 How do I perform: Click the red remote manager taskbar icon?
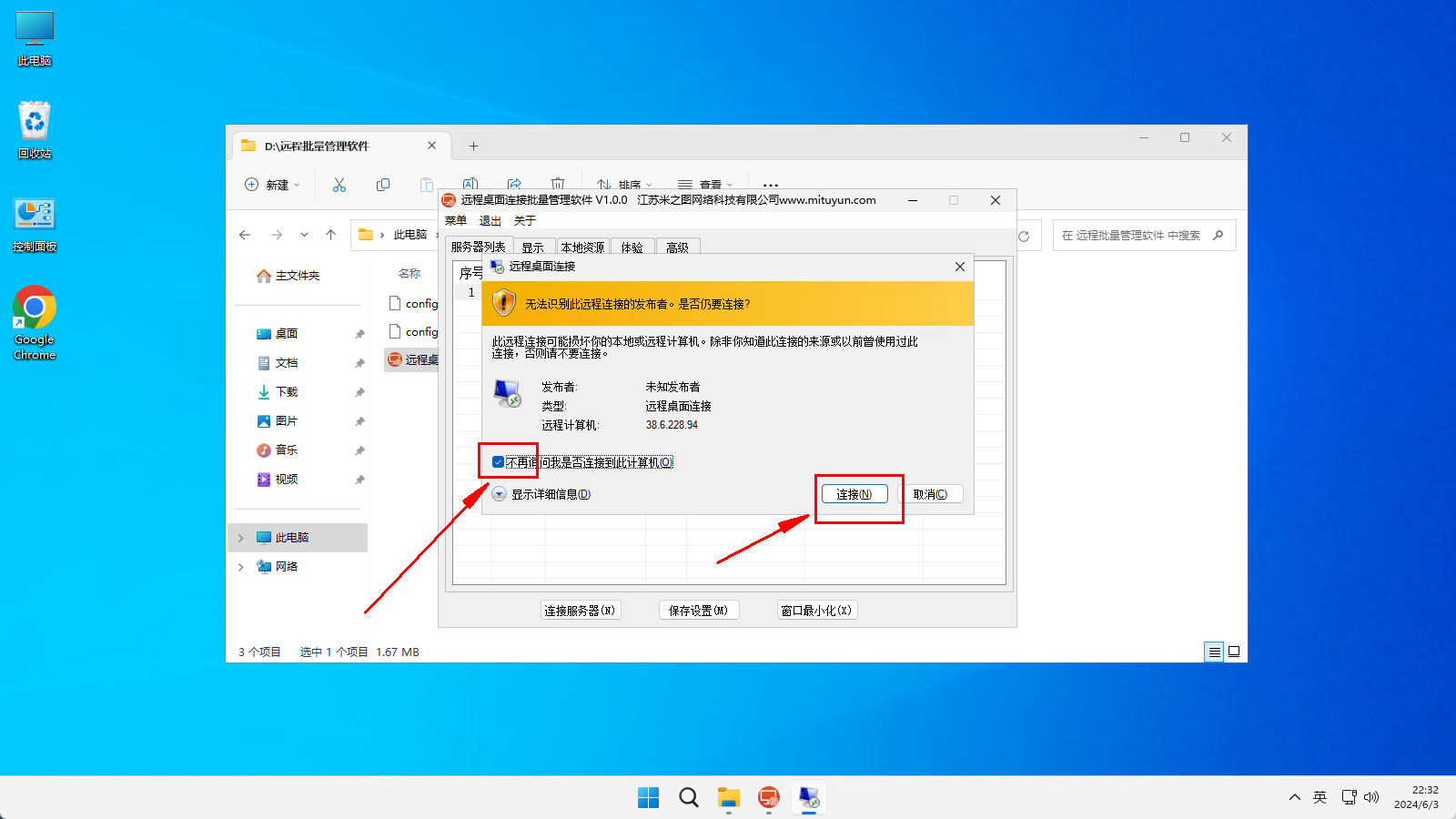[769, 798]
